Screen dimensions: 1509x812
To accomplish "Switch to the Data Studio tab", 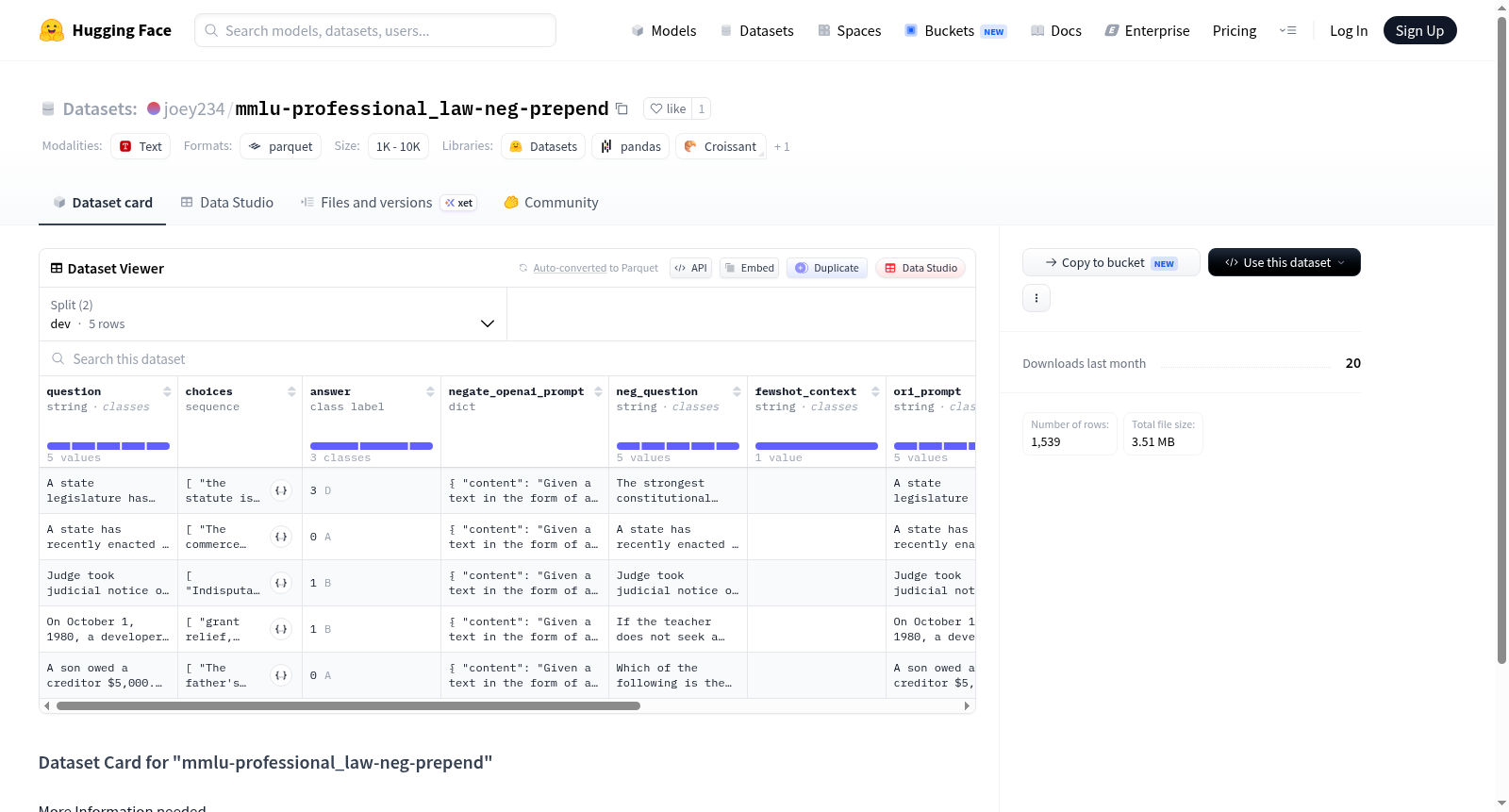I will [227, 202].
